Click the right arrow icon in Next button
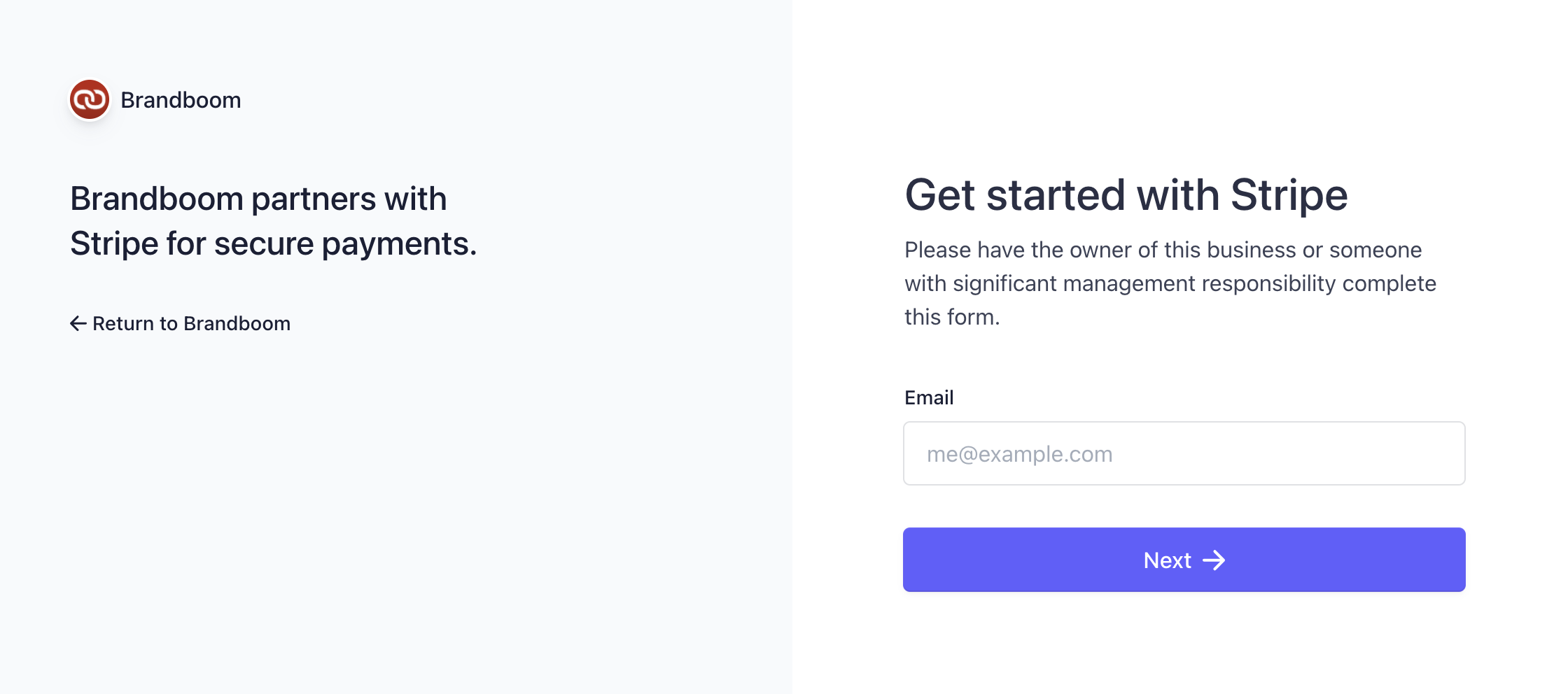This screenshot has height=694, width=1568. [1214, 560]
